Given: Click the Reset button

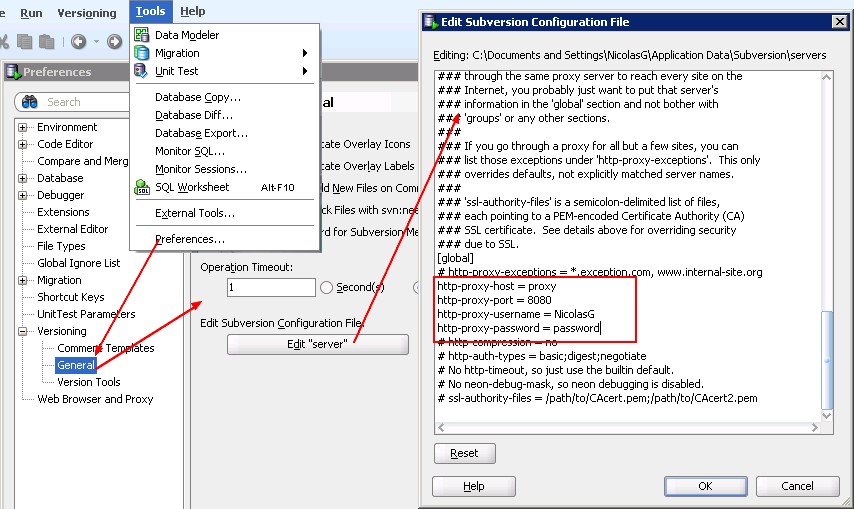Looking at the screenshot, I should pyautogui.click(x=464, y=453).
